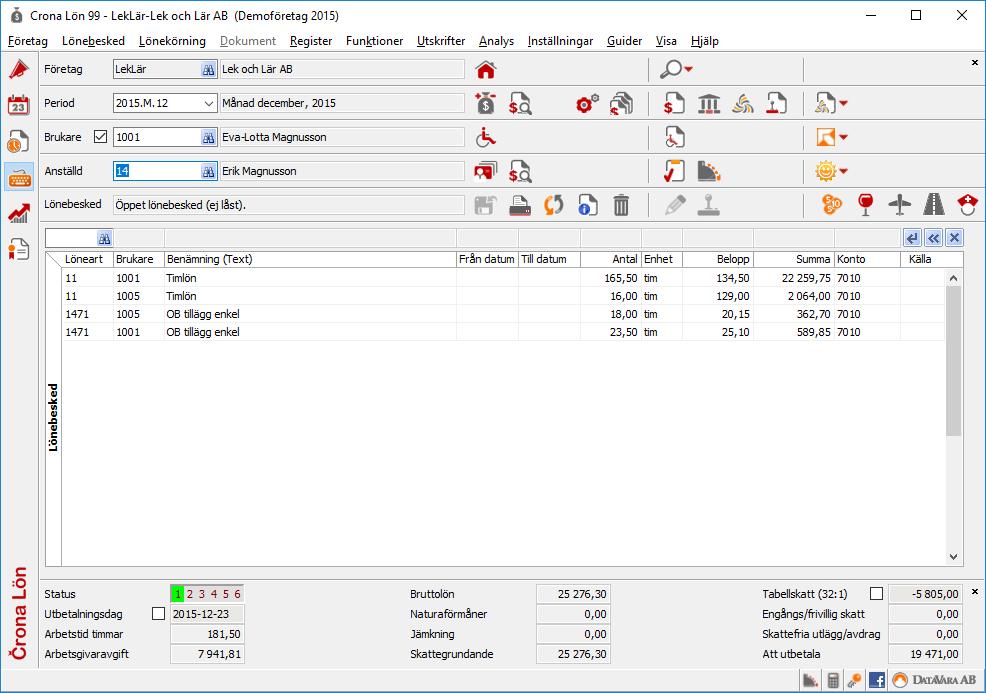Click the Summa column header
Image resolution: width=986 pixels, height=693 pixels.
[x=794, y=259]
